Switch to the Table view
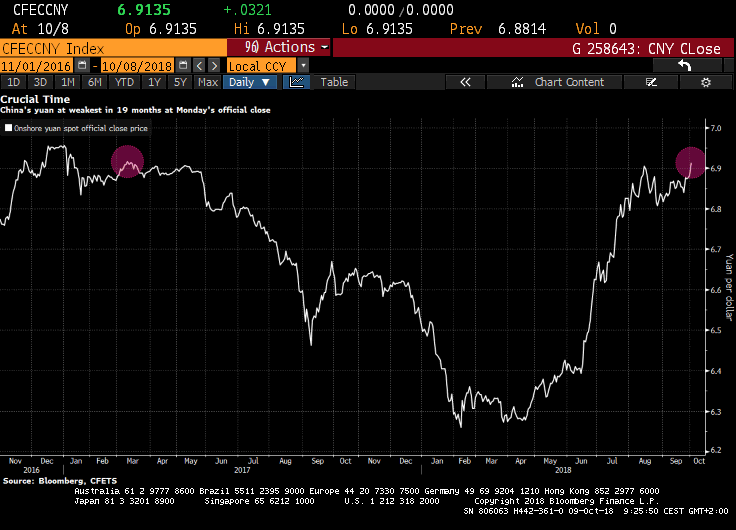The image size is (736, 530). click(334, 82)
